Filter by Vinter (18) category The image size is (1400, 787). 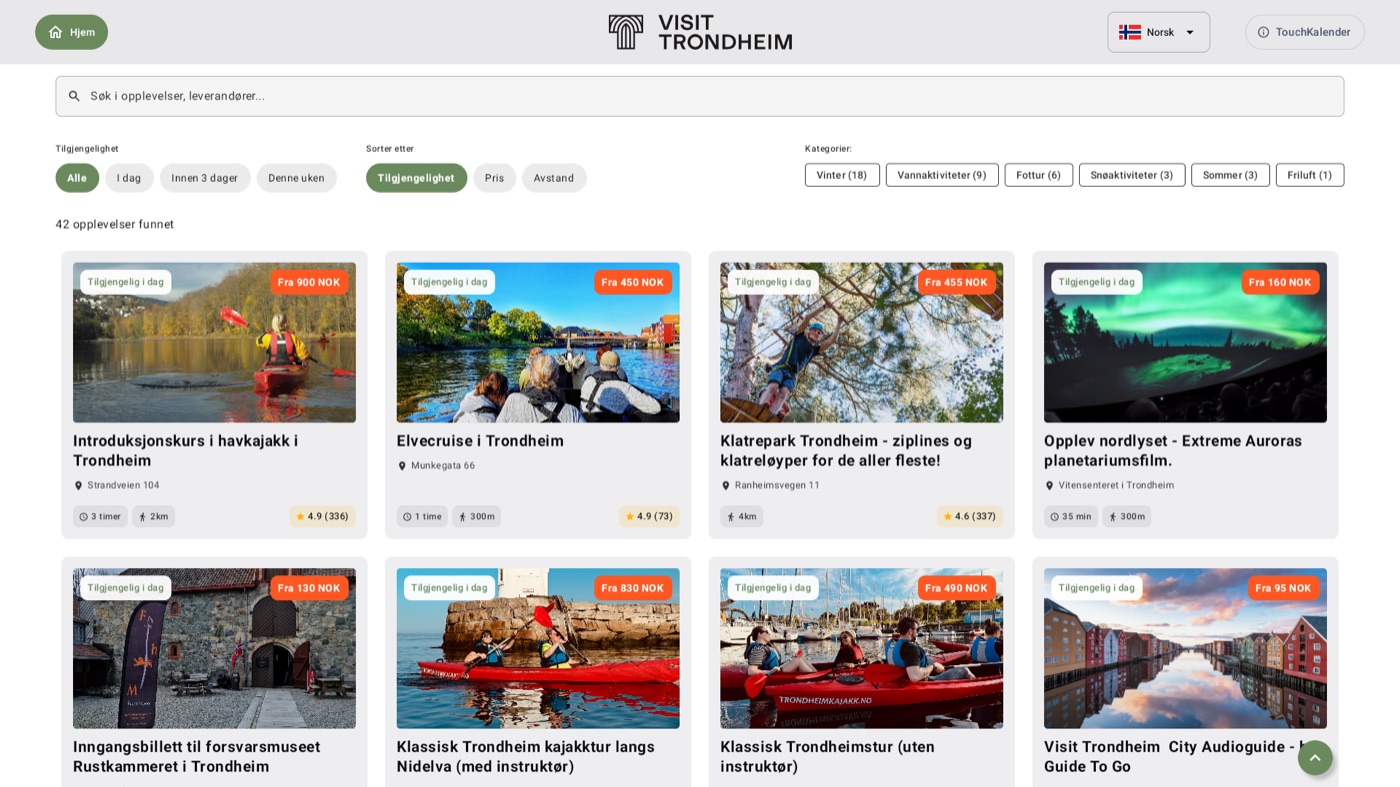(x=842, y=175)
